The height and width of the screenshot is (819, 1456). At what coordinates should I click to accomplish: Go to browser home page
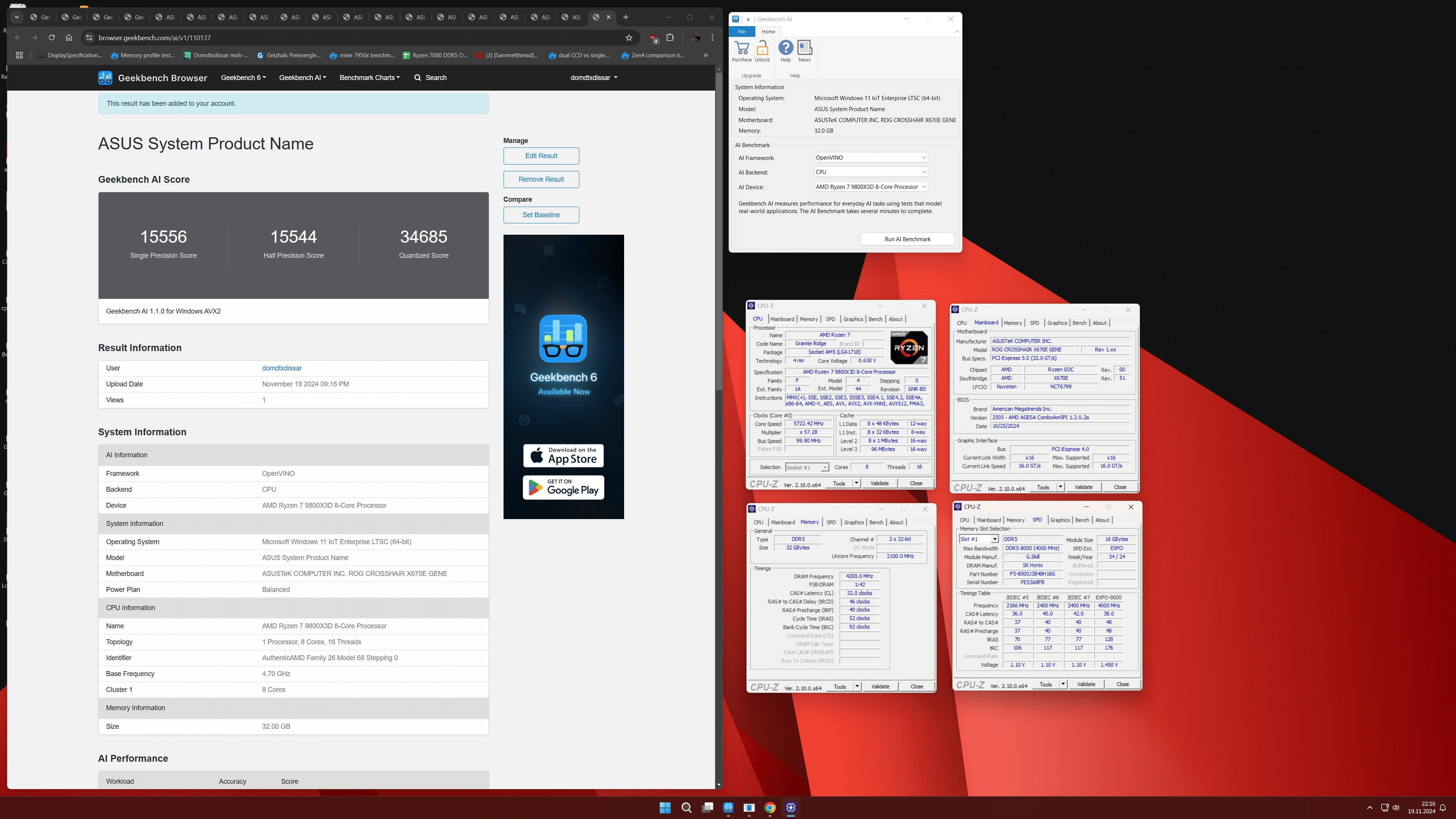point(69,38)
